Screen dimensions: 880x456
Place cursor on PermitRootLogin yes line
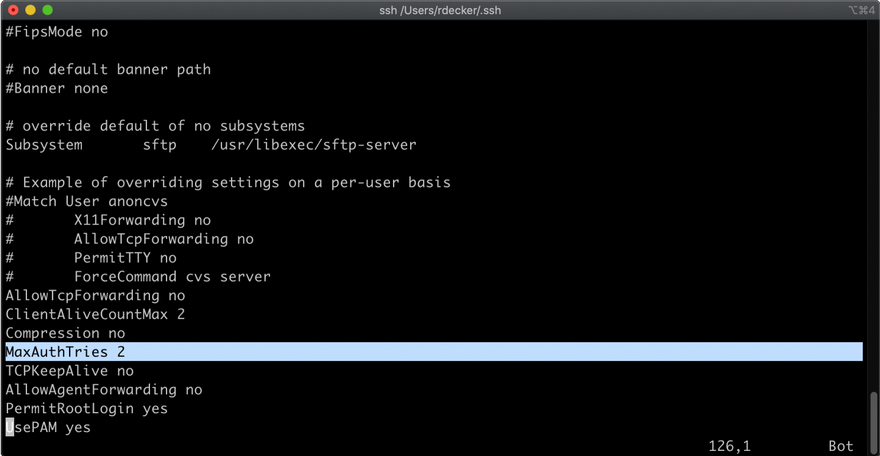[86, 408]
